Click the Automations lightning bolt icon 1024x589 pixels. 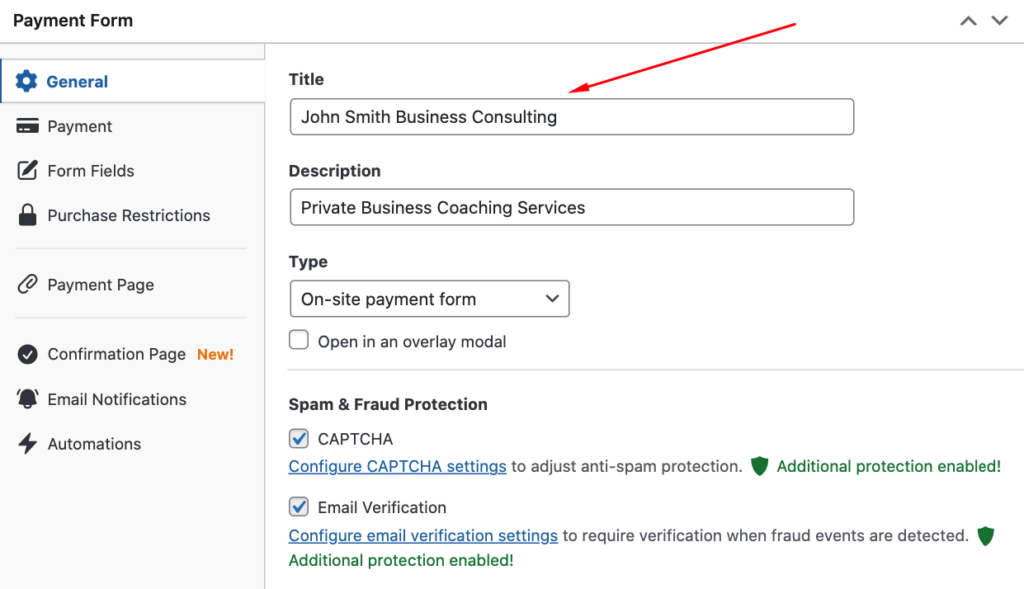pyautogui.click(x=28, y=444)
